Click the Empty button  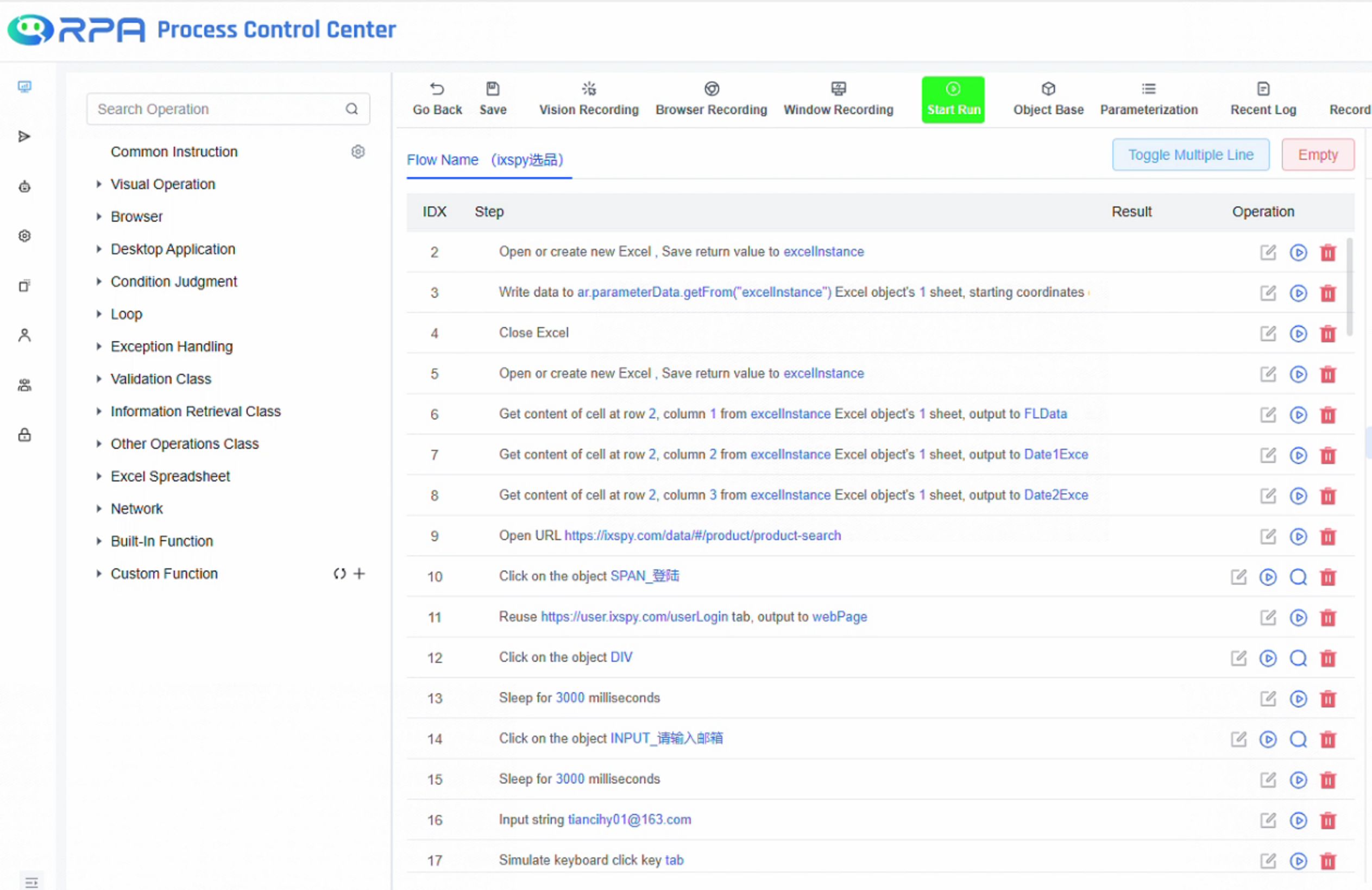coord(1317,155)
